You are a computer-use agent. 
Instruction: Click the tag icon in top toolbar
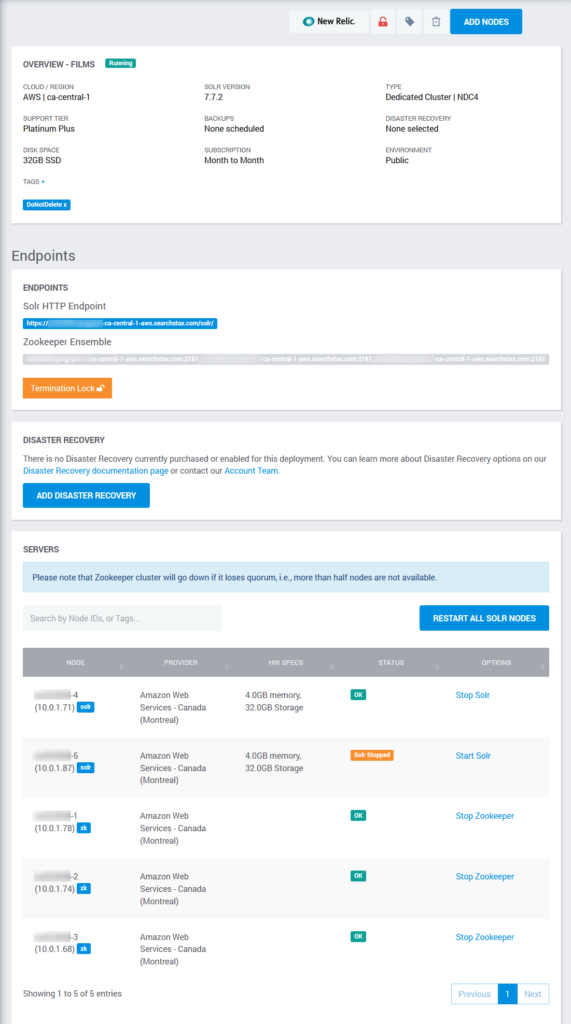(x=409, y=22)
